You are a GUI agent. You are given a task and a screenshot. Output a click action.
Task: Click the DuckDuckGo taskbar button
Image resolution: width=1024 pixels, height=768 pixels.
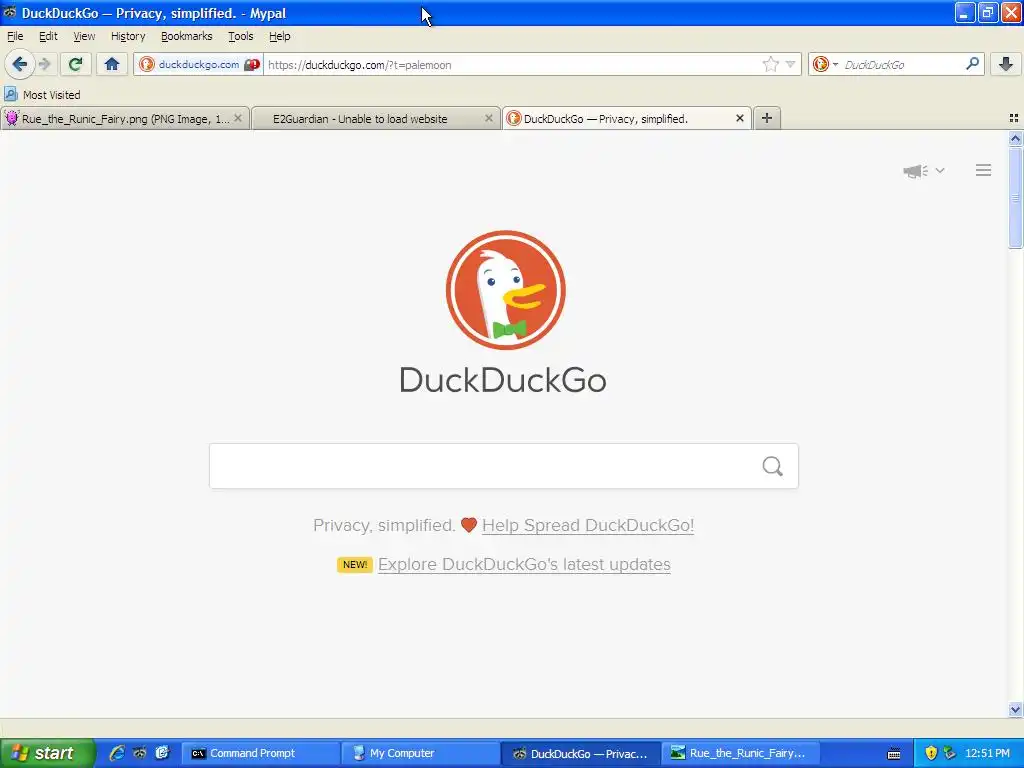(x=580, y=753)
